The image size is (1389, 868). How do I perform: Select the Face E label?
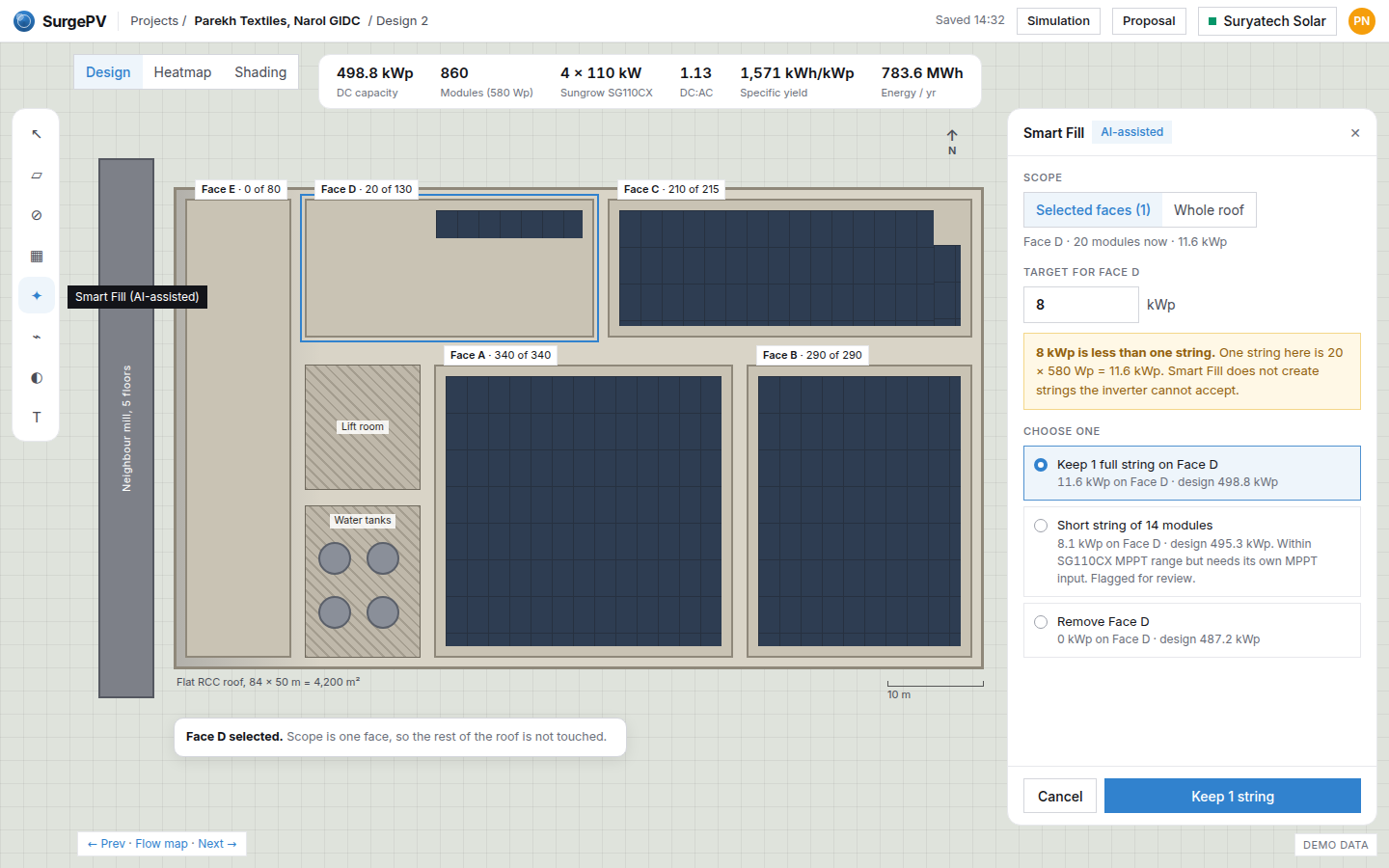241,189
